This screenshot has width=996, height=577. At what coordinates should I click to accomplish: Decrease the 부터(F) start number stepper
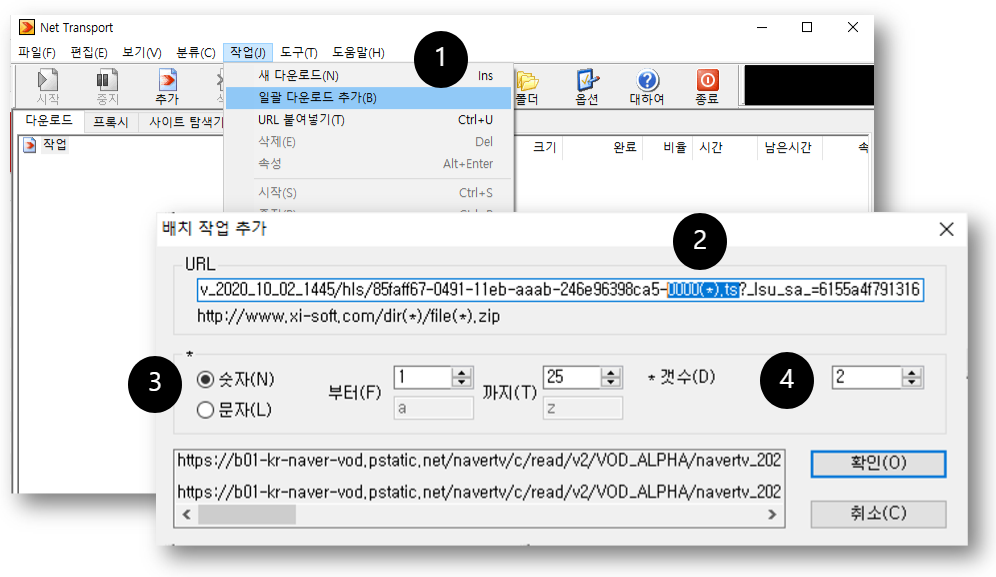coord(462,382)
